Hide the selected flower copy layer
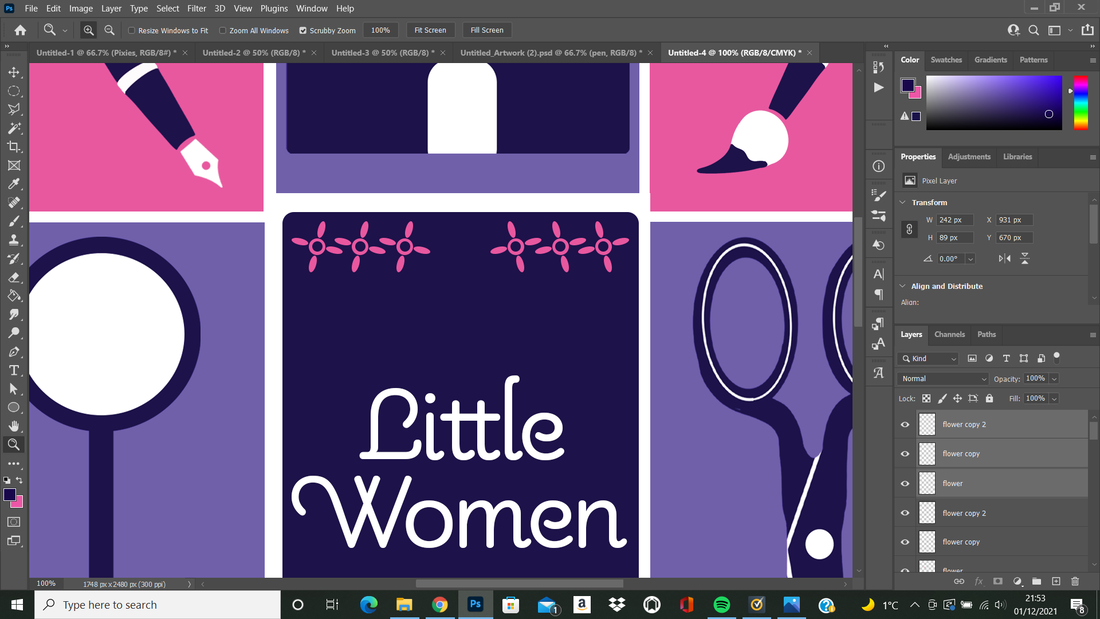1100x619 pixels. [905, 454]
